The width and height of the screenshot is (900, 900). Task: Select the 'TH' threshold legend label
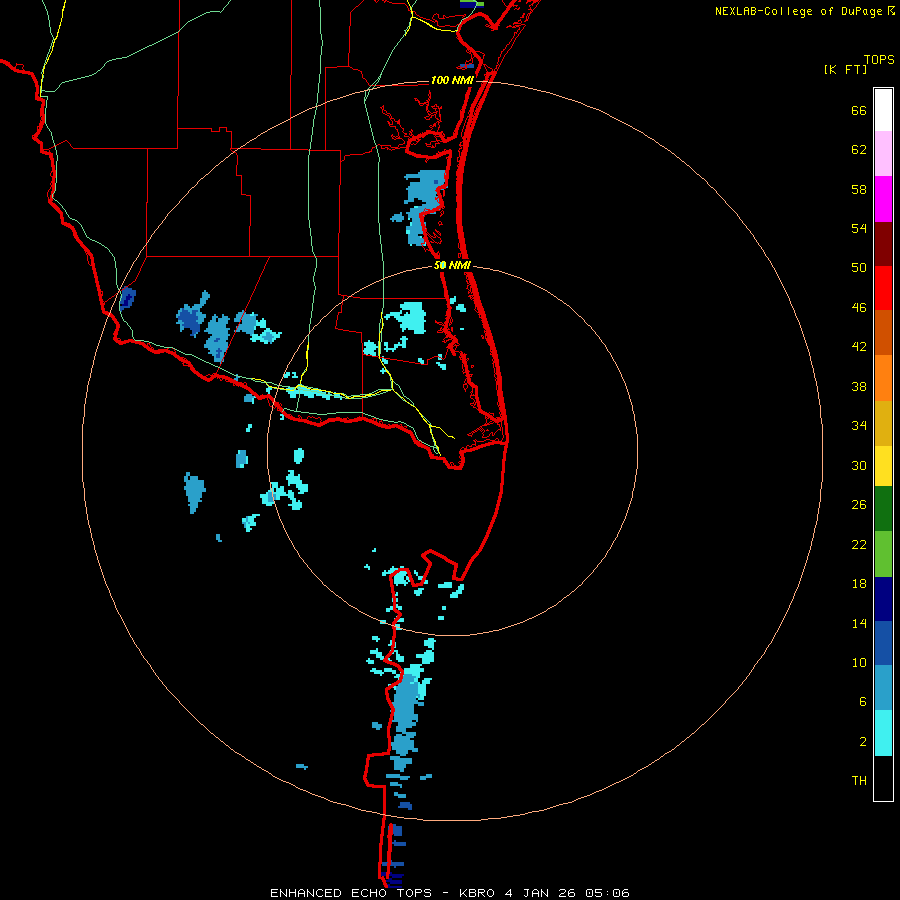click(859, 781)
